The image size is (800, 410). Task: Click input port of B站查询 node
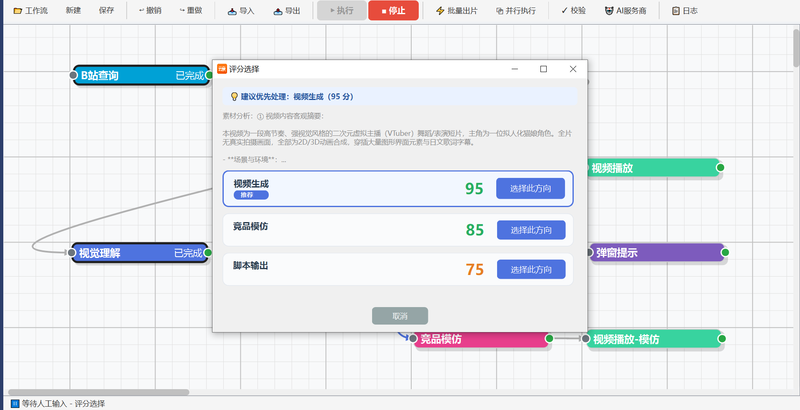tap(73, 75)
